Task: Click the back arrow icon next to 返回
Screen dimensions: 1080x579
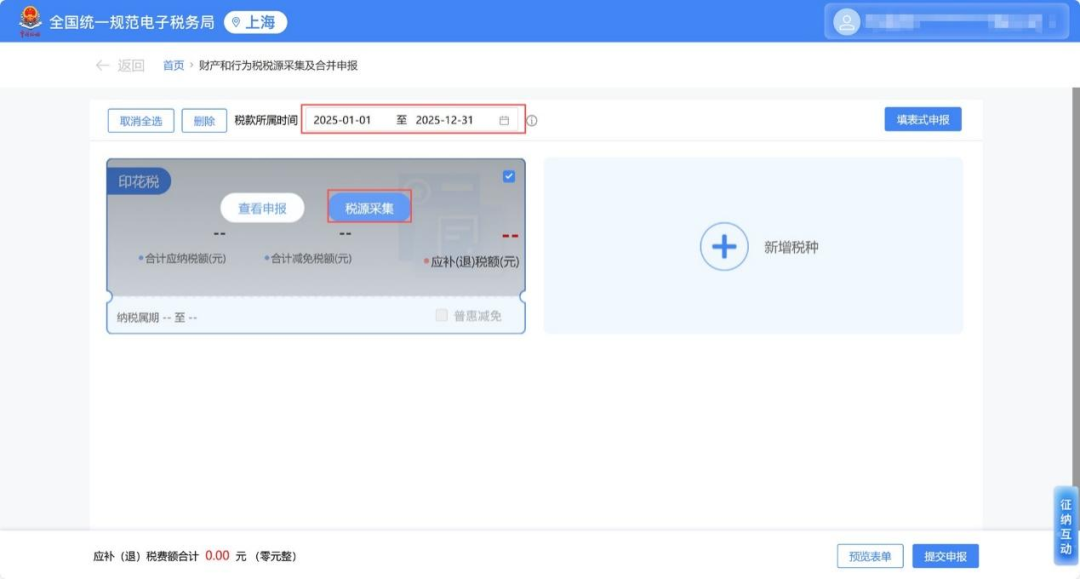Action: pos(102,66)
